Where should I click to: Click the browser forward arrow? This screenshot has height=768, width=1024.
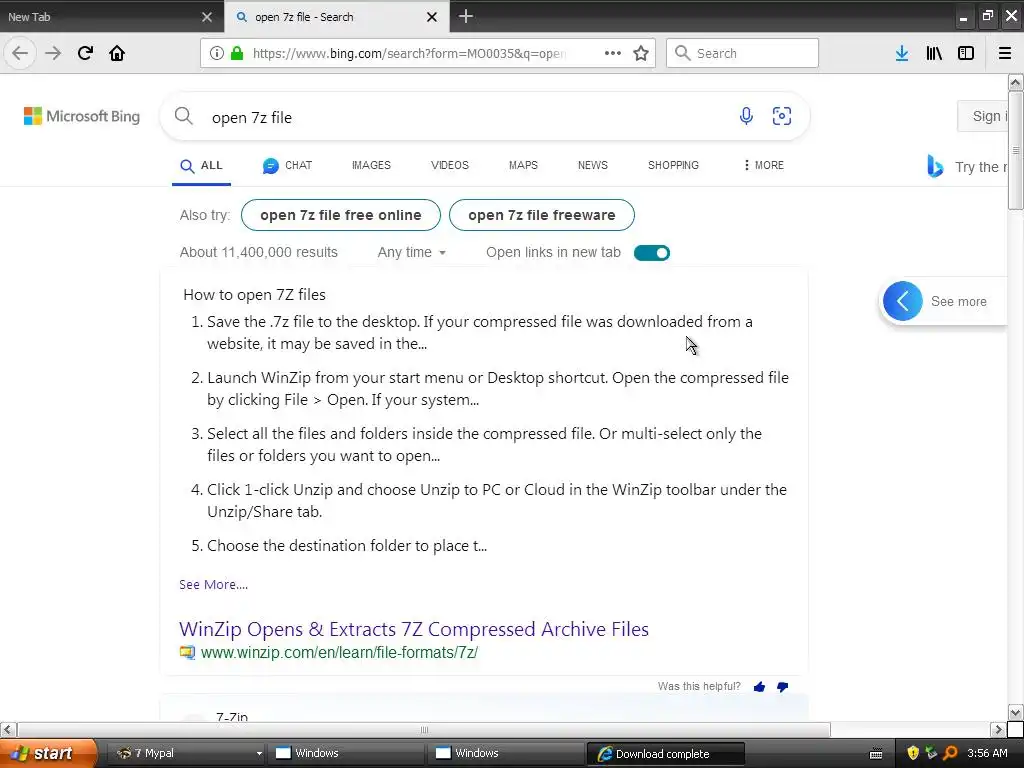point(53,53)
